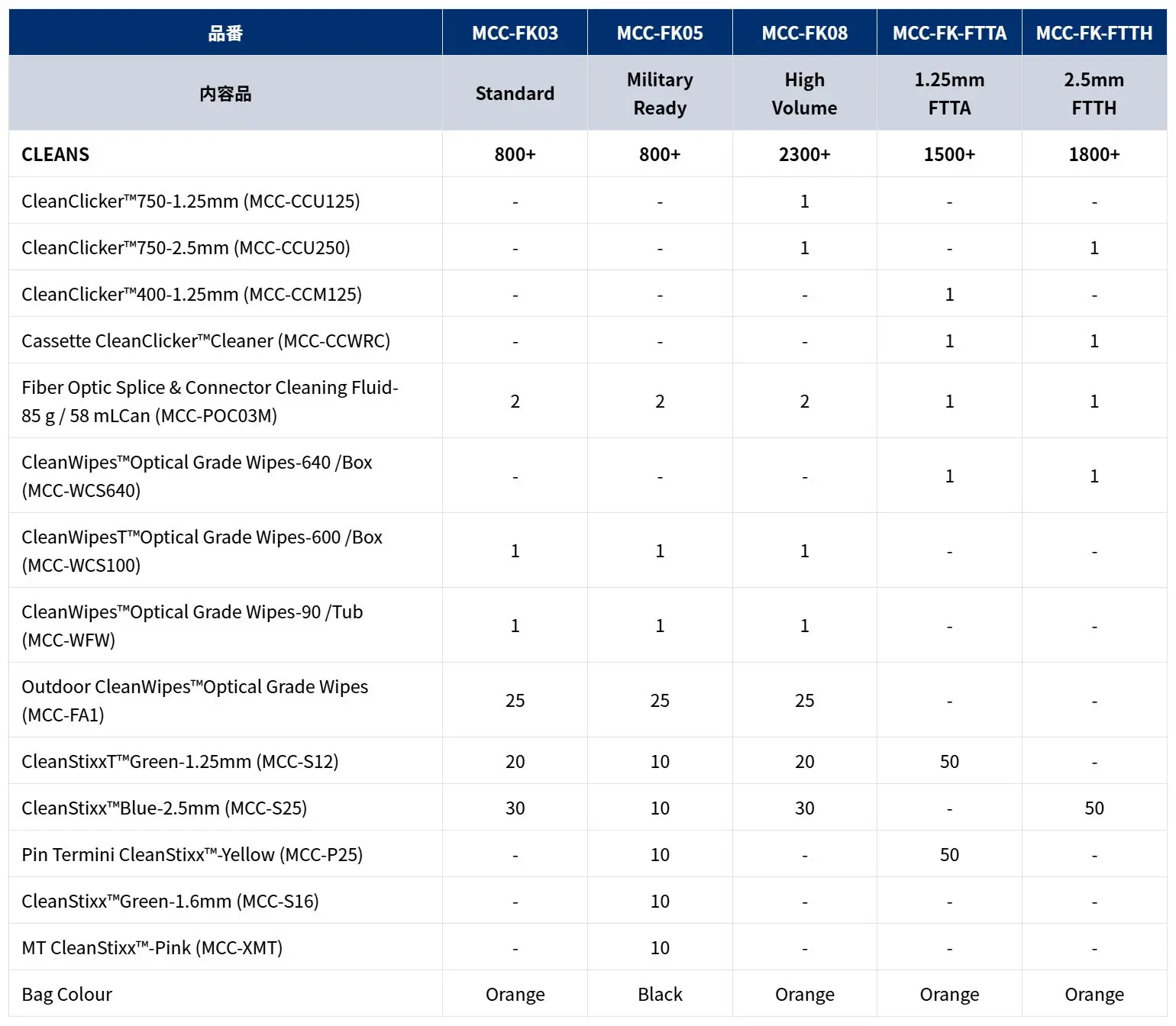Select the 1.25mm FTTA subheading

949,93
